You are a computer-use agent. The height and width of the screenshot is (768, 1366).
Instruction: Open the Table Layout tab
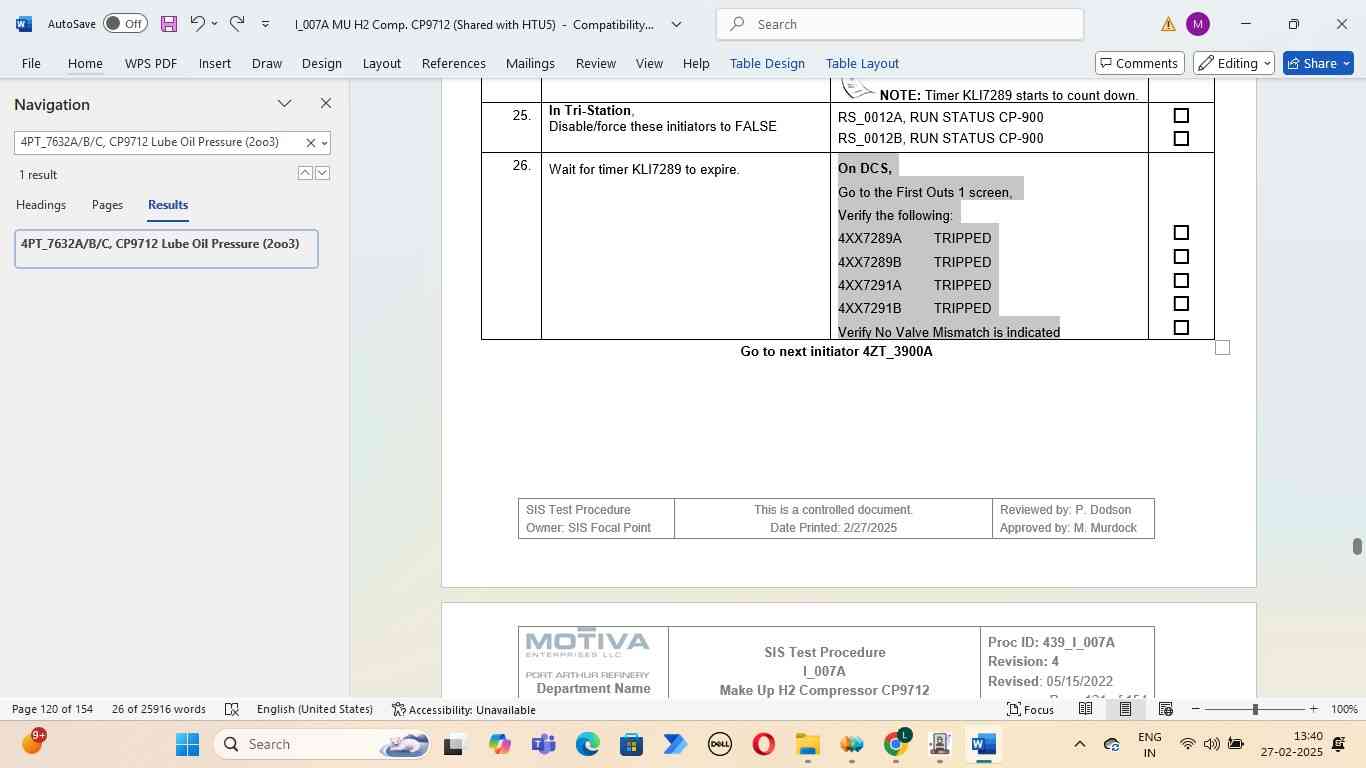862,63
